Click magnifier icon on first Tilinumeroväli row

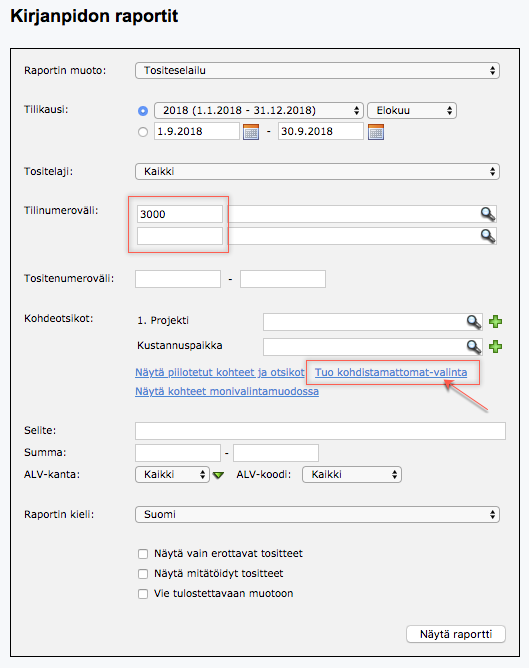point(488,214)
